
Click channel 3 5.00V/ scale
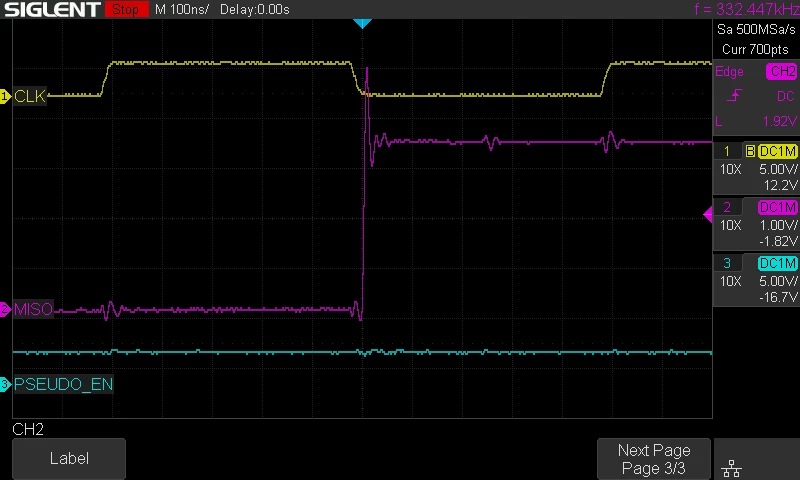tap(778, 281)
